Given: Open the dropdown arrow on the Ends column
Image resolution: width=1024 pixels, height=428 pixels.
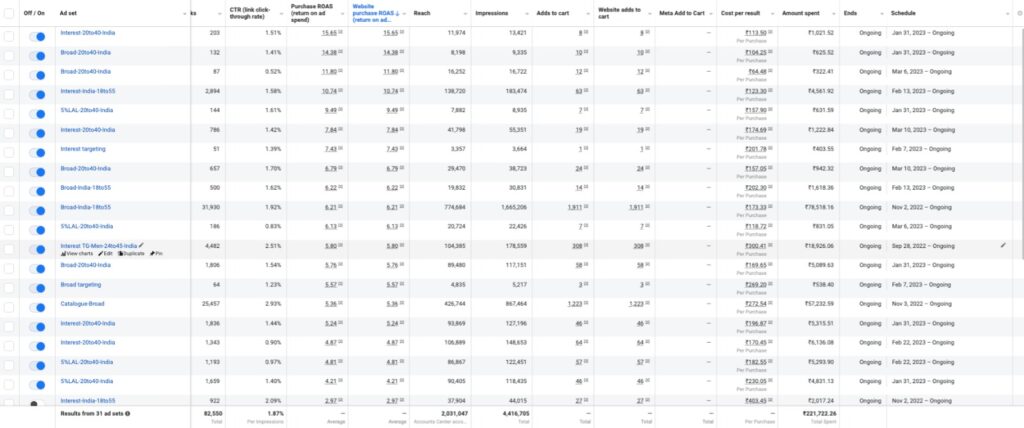Looking at the screenshot, I should click(x=884, y=13).
